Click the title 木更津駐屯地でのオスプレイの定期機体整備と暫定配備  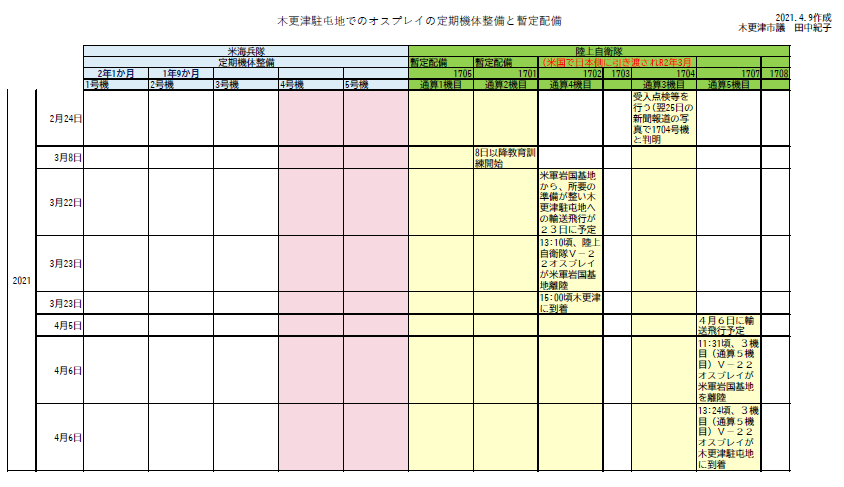pyautogui.click(x=419, y=21)
